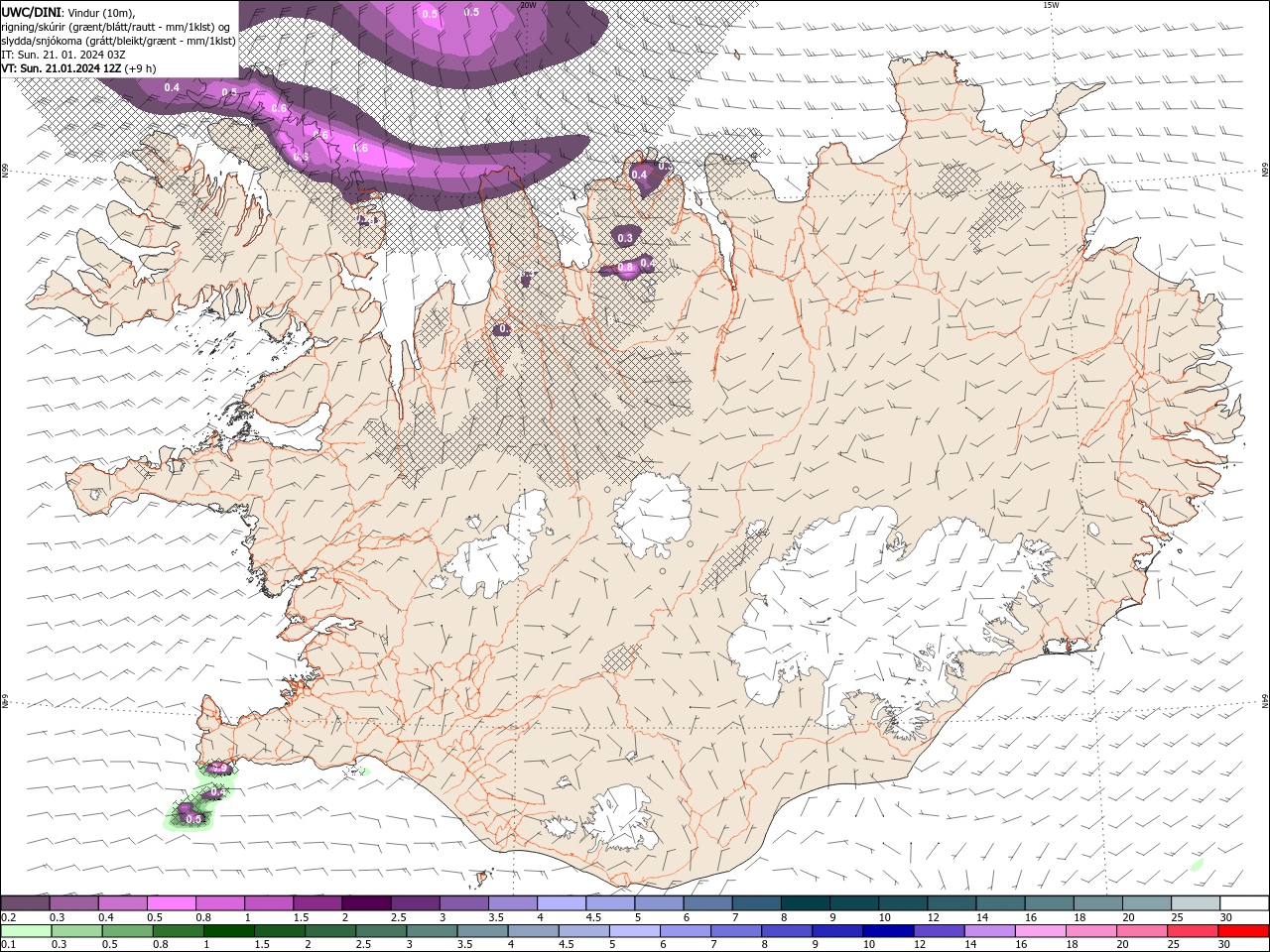This screenshot has height=952, width=1270.
Task: Click the Hofsjökull glacier in central Iceland
Action: 653,514
